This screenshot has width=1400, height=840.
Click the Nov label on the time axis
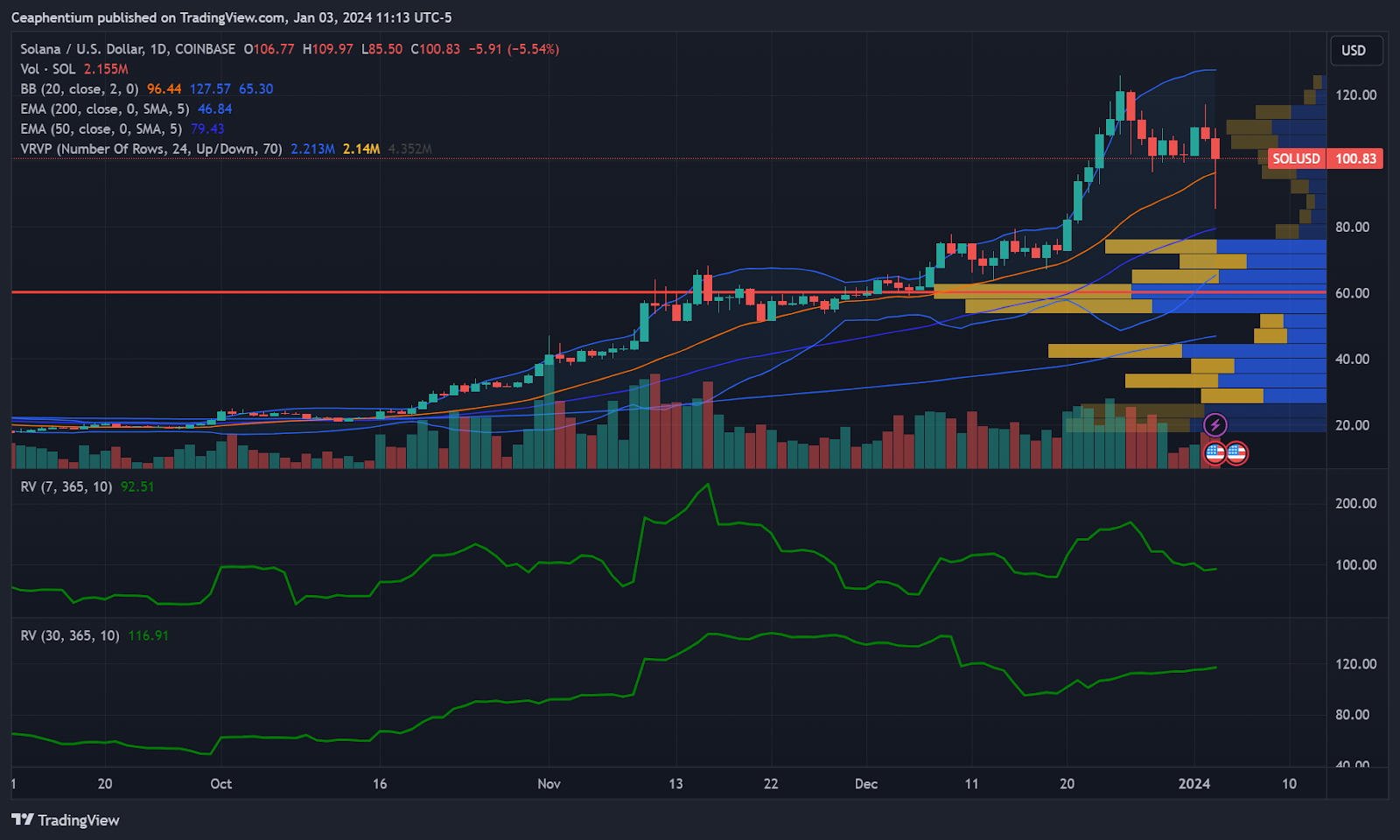pos(549,783)
